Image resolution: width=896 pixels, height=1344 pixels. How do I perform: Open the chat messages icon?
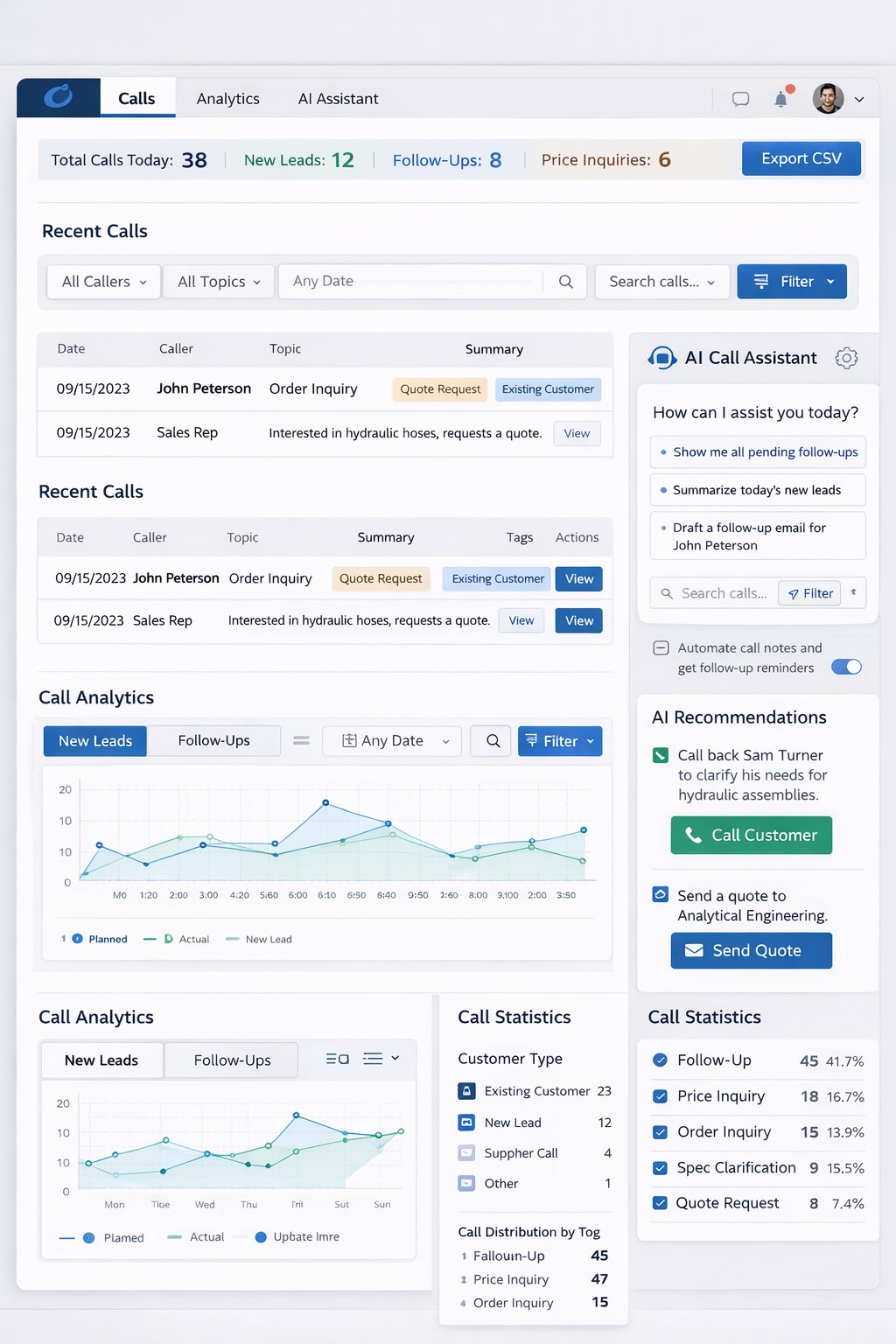(740, 99)
